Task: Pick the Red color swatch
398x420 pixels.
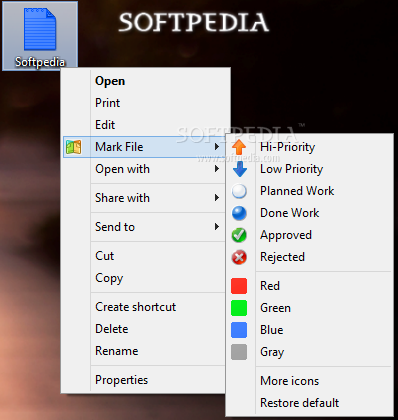Action: (x=239, y=286)
